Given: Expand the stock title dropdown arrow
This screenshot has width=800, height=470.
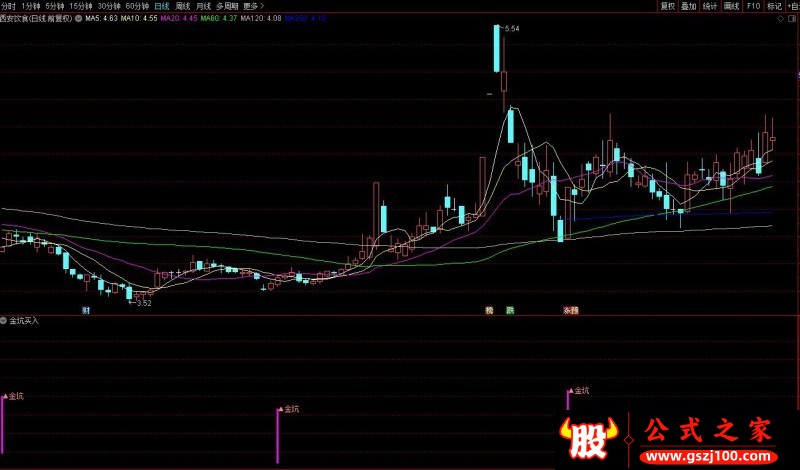Looking at the screenshot, I should point(79,18).
